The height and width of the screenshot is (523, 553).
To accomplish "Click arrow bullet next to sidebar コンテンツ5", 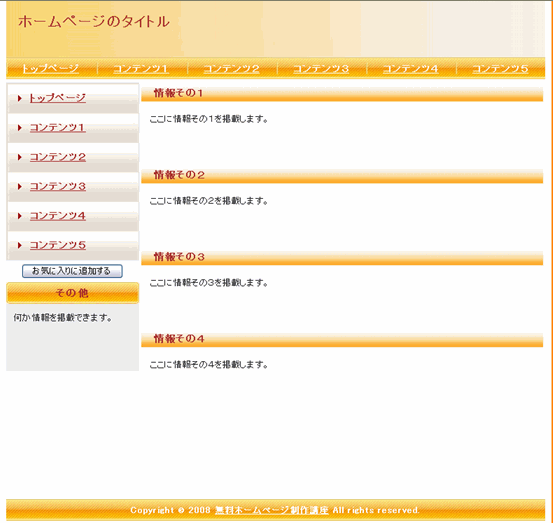I will 20,245.
